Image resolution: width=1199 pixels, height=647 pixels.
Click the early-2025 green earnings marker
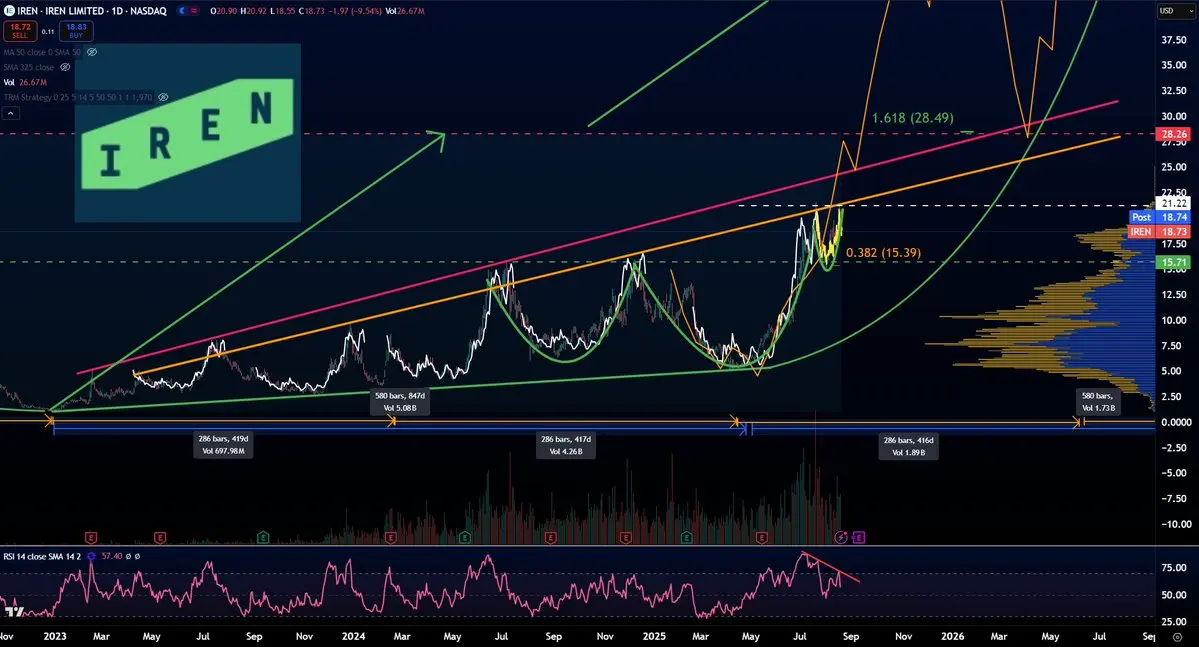[x=687, y=538]
